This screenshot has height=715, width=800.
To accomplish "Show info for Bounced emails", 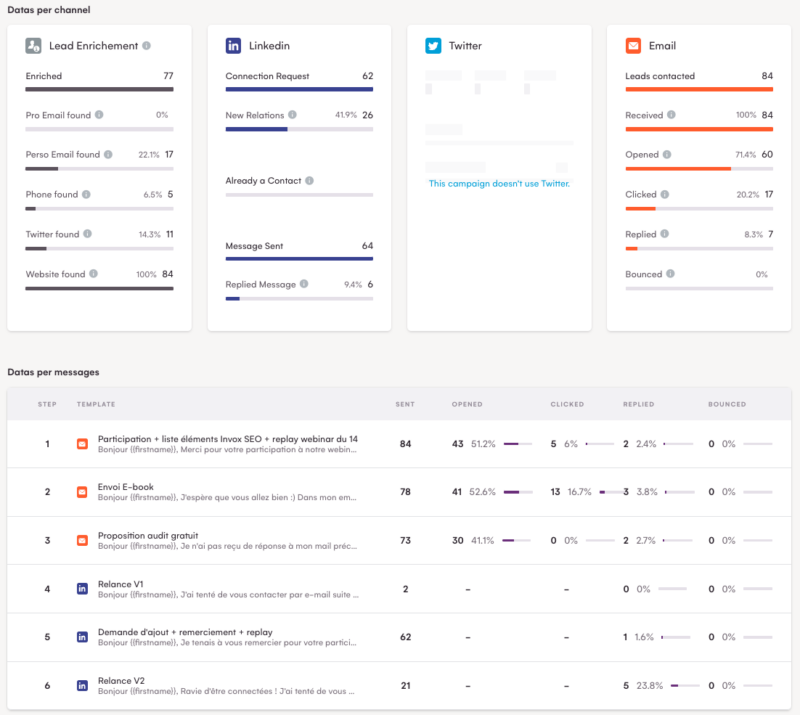I will click(x=670, y=274).
